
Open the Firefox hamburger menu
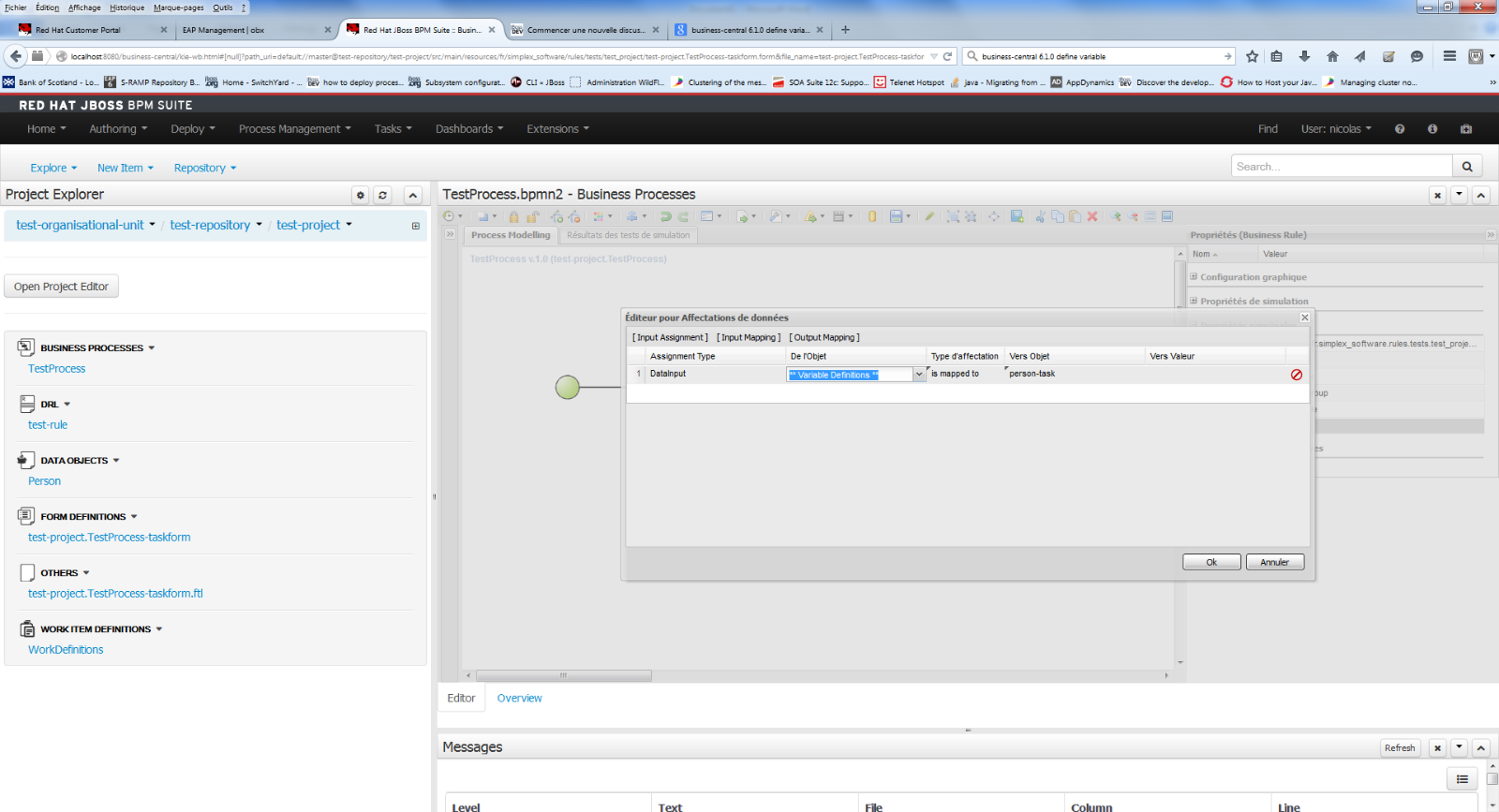tap(1449, 56)
